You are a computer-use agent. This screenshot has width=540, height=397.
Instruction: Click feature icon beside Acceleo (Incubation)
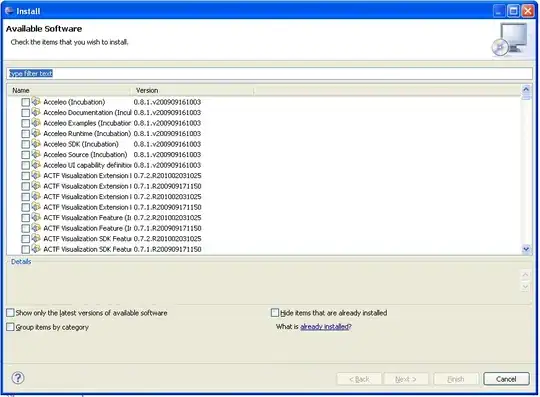[x=36, y=102]
